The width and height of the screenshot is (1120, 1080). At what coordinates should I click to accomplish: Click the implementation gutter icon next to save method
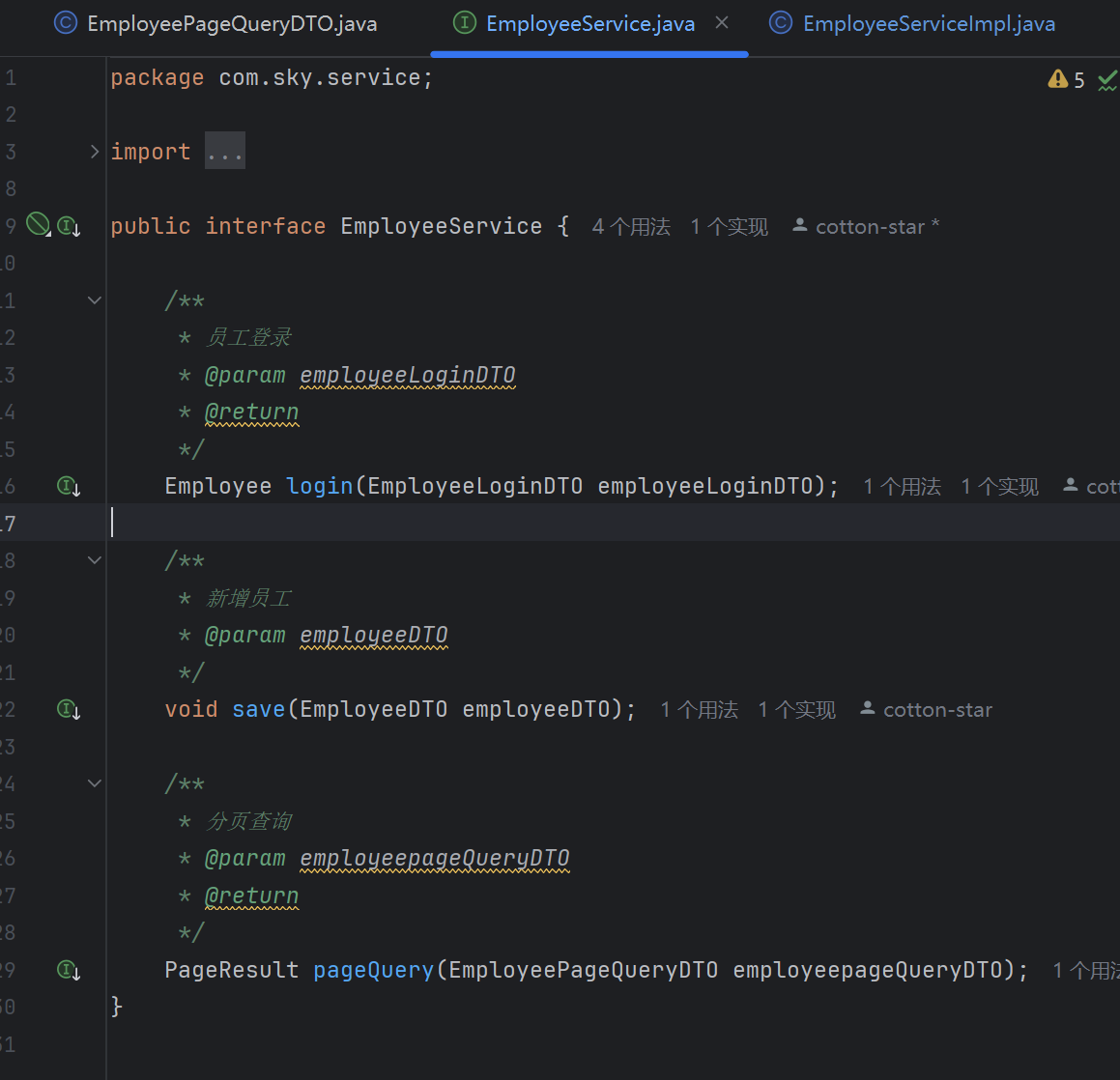(68, 709)
